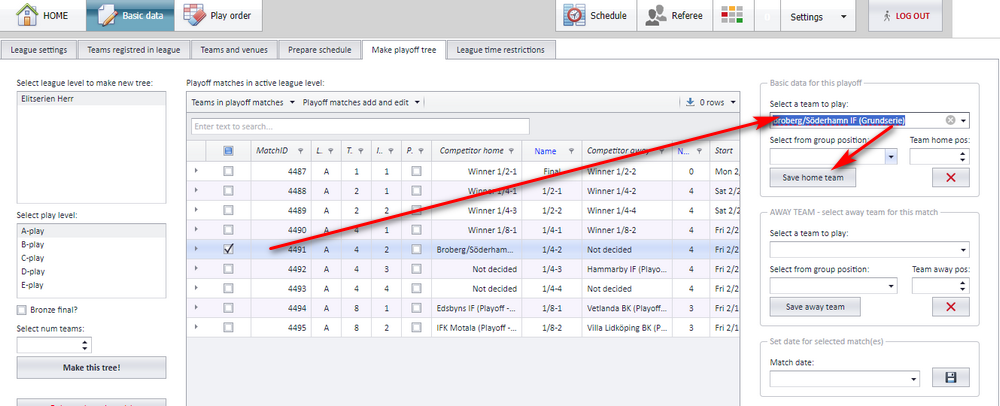Click red X below Team away pos
The height and width of the screenshot is (406, 1000).
click(x=950, y=307)
